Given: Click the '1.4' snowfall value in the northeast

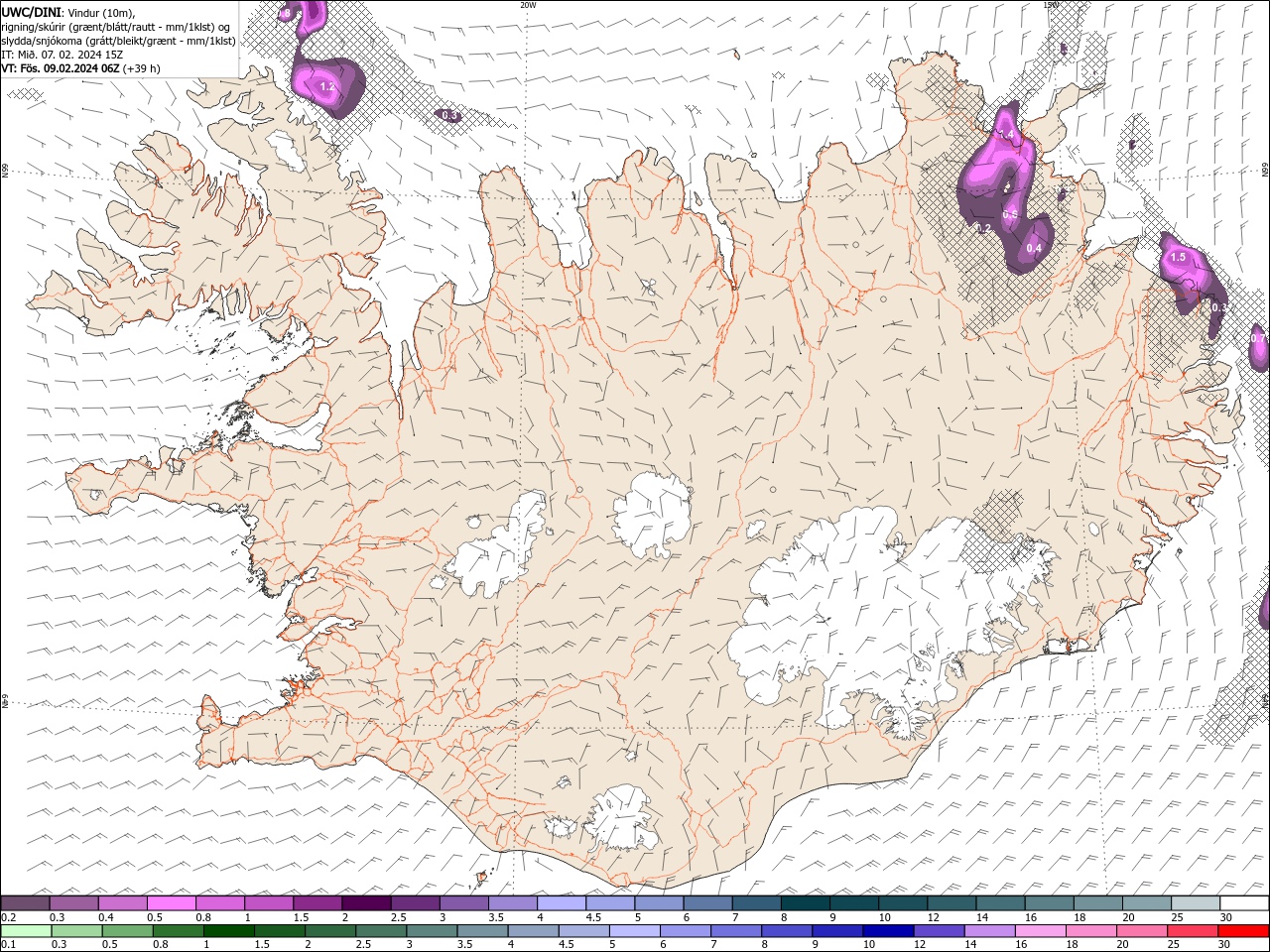Looking at the screenshot, I should tap(1006, 134).
